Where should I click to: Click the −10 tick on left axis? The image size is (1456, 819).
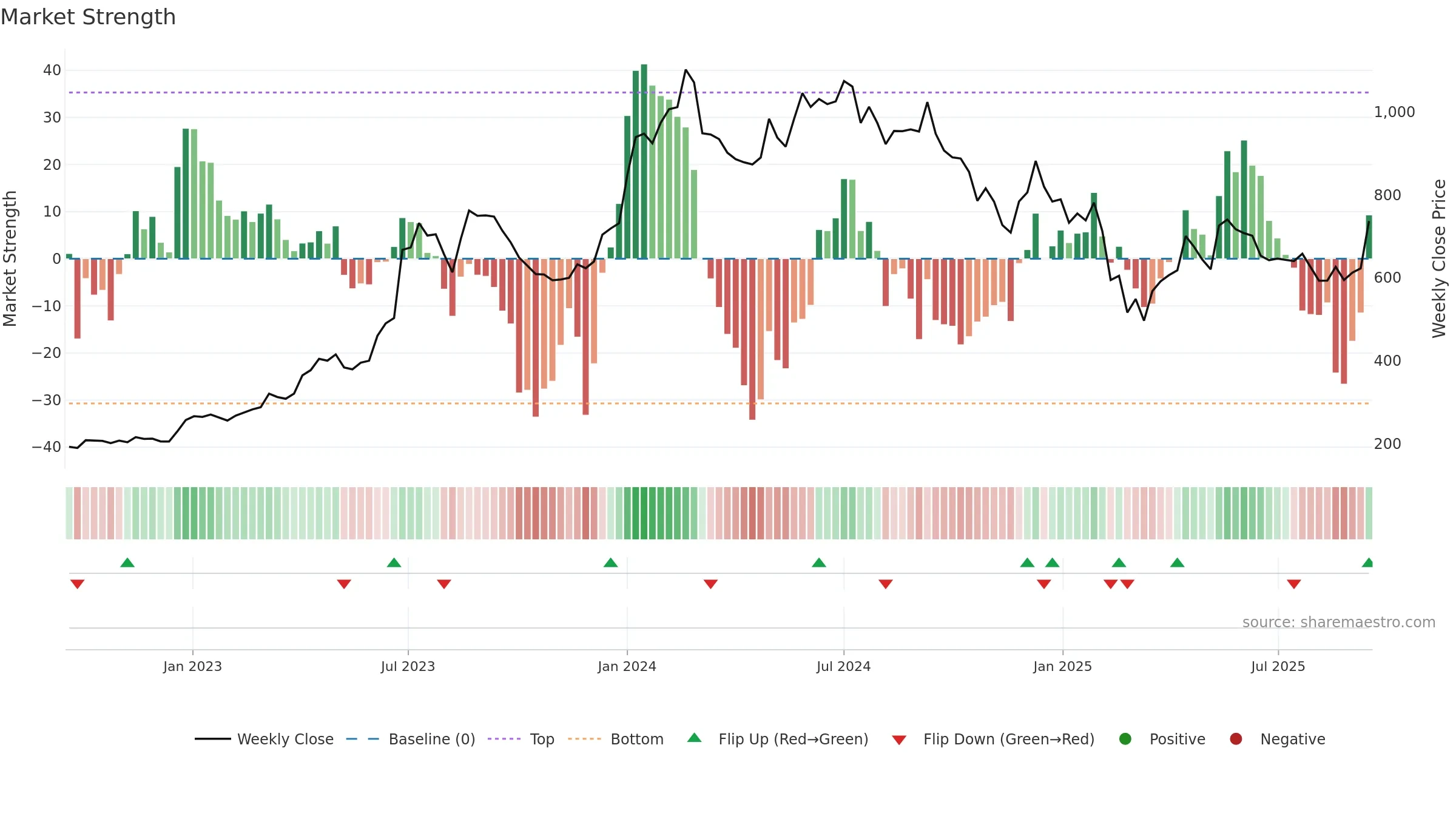(47, 306)
